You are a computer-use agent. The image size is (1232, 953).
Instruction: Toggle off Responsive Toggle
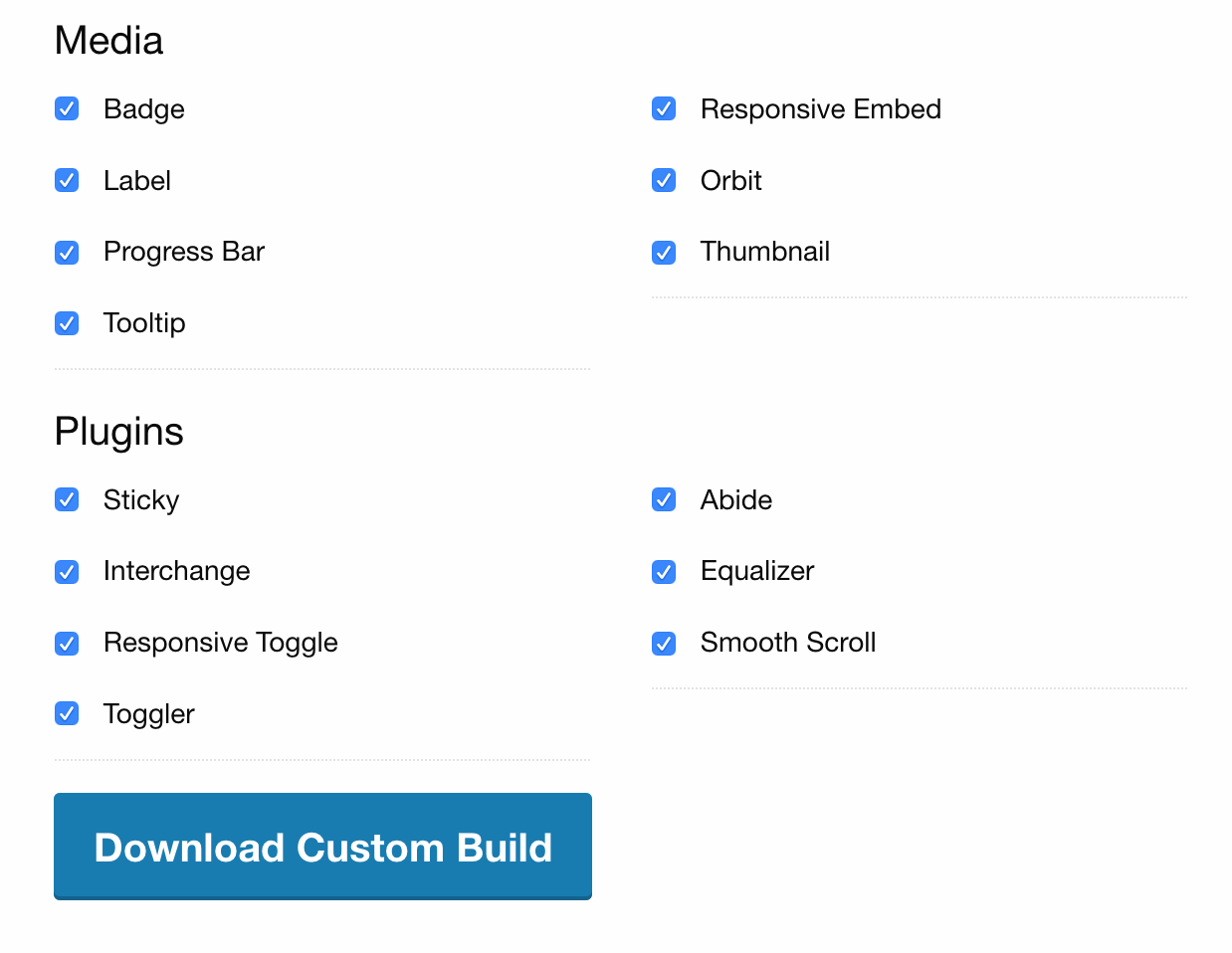66,643
